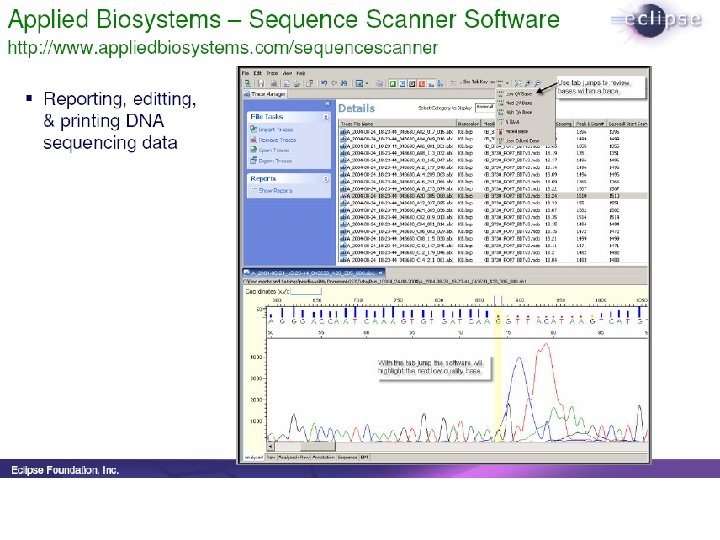Switch to the Annotation tab
This screenshot has height=540, width=720.
click(x=324, y=458)
